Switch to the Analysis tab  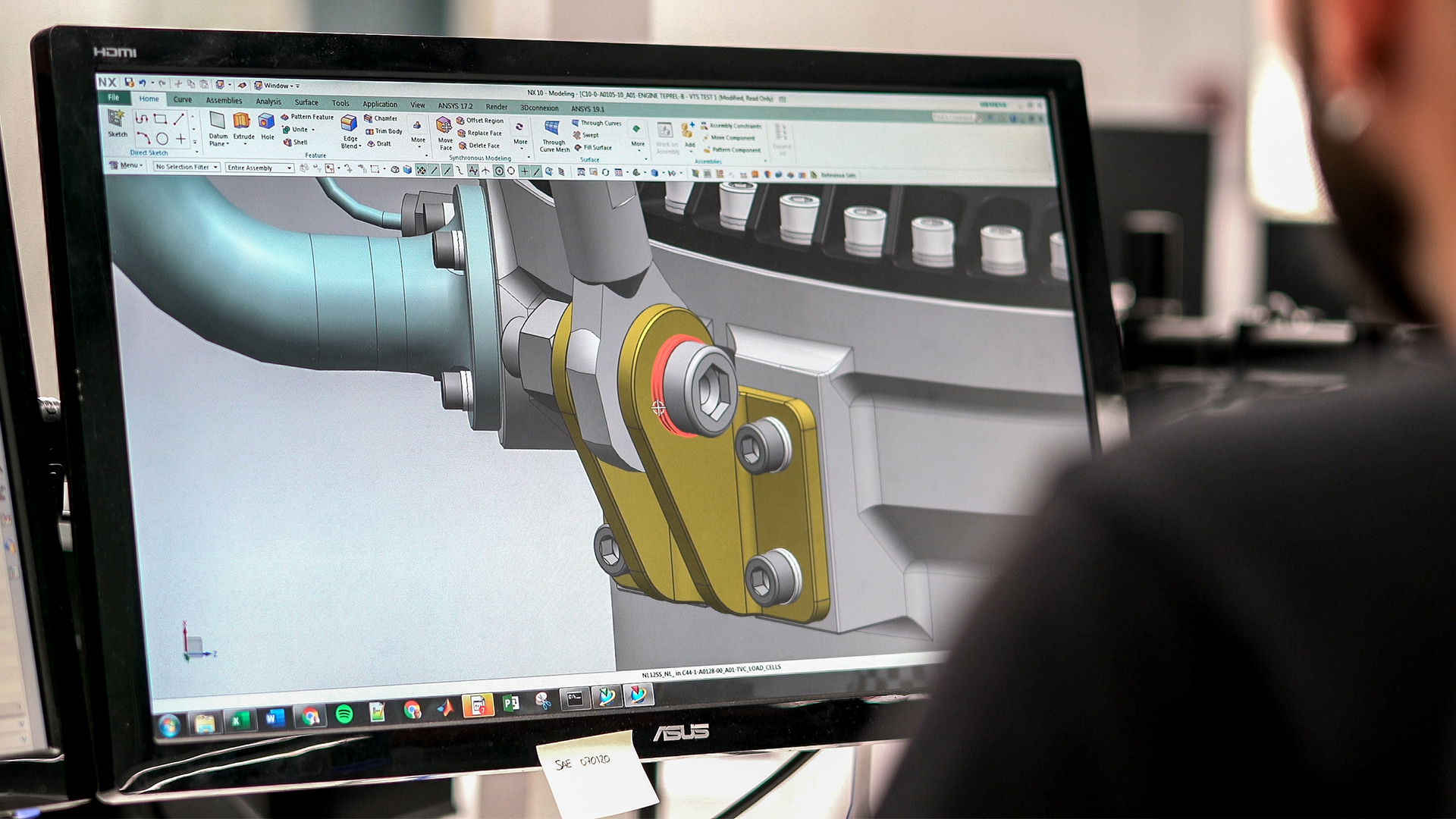point(268,101)
